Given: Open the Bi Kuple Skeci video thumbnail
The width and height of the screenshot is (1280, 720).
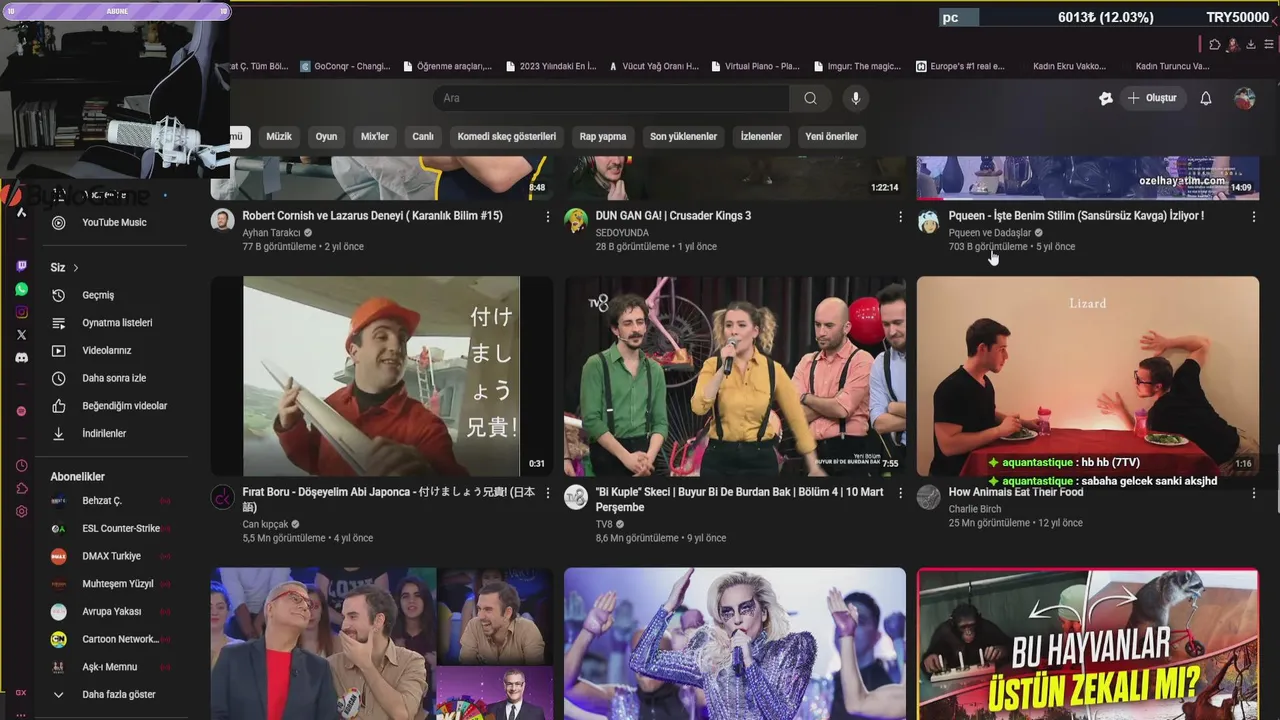Looking at the screenshot, I should [x=735, y=376].
